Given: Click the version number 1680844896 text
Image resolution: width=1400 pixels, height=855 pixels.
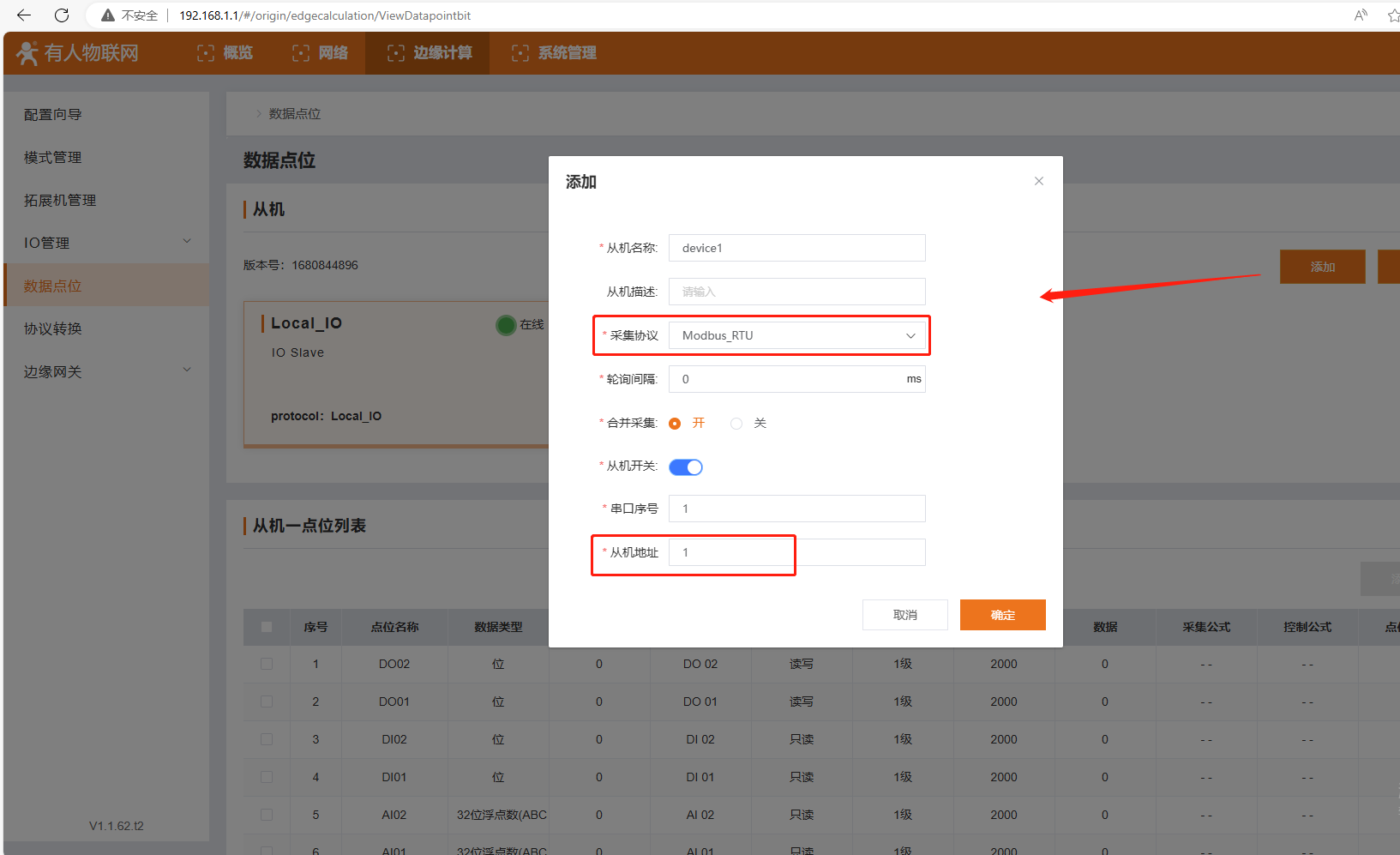Looking at the screenshot, I should 325,265.
